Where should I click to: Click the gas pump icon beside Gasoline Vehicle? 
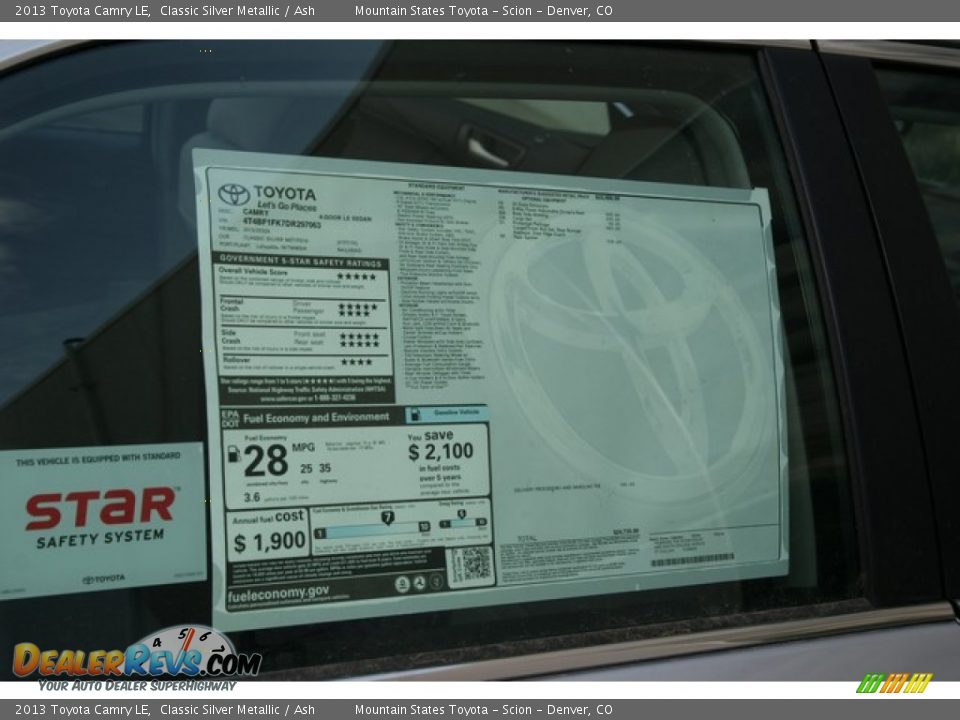414,414
